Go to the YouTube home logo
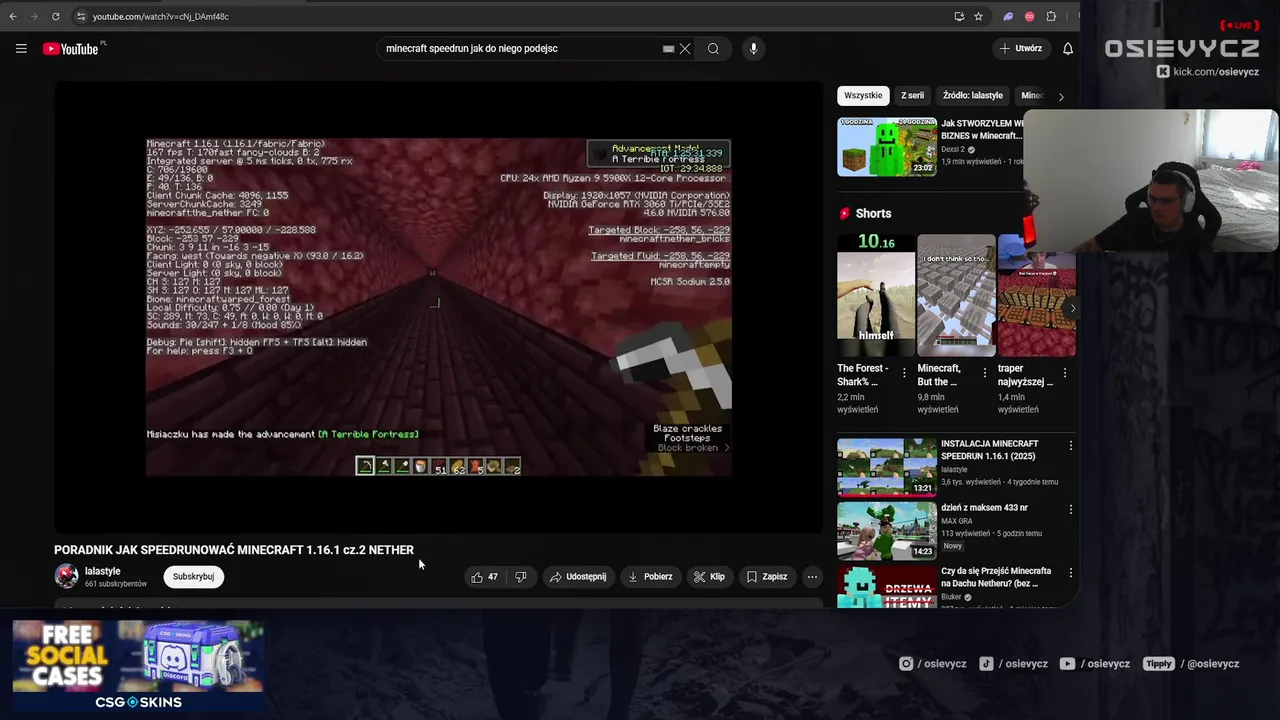The height and width of the screenshot is (720, 1280). (71, 48)
